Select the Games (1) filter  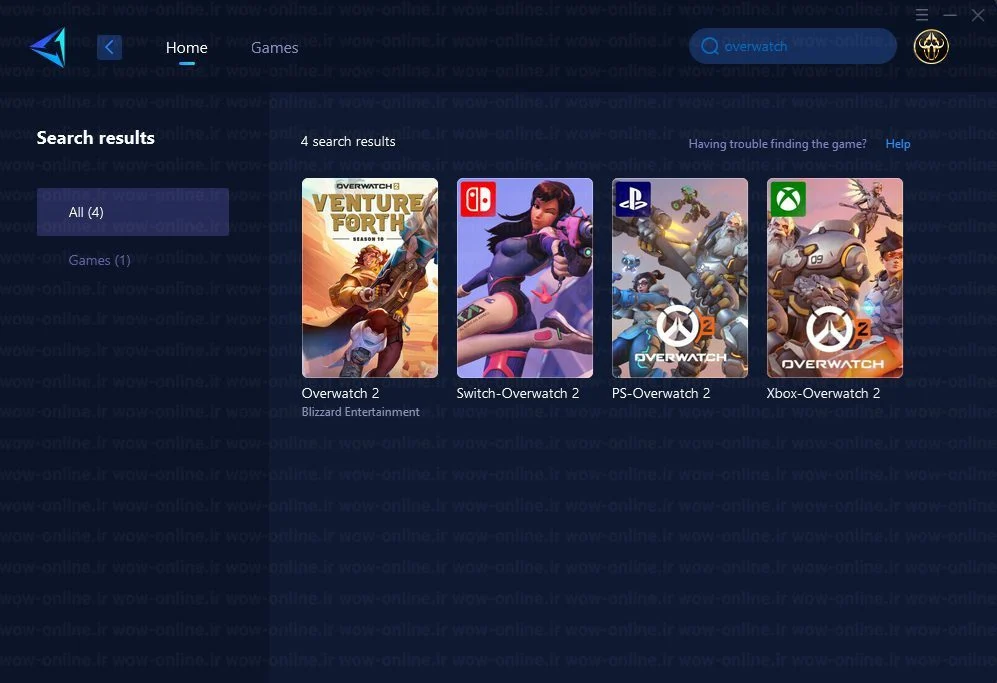(99, 260)
